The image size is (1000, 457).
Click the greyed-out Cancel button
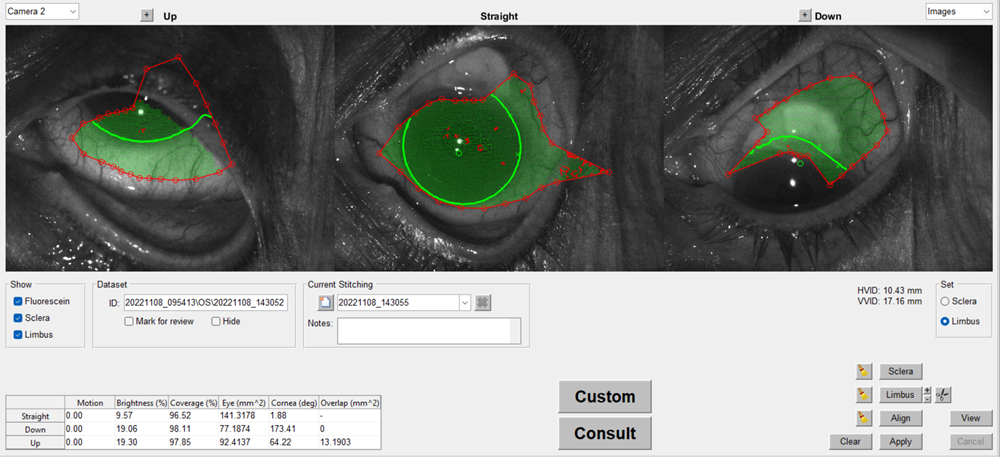pyautogui.click(x=971, y=441)
